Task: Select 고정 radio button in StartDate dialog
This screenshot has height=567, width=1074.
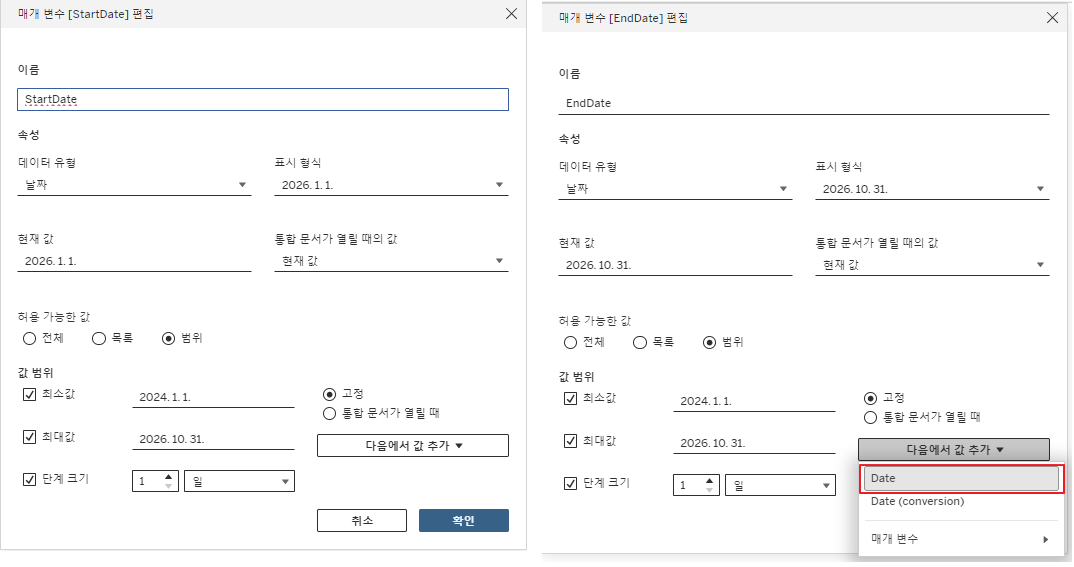Action: [329, 394]
